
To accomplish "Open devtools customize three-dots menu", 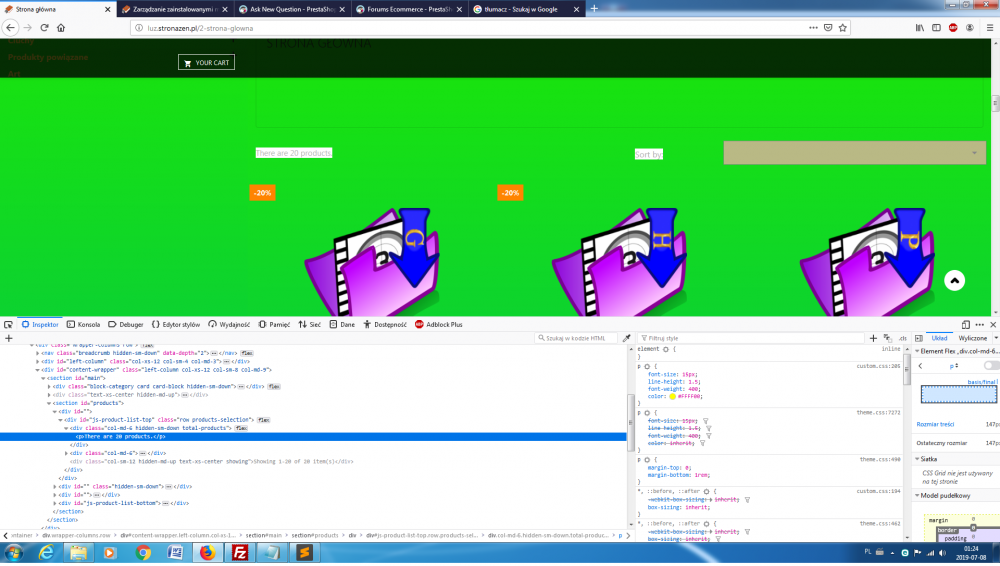I will [x=980, y=324].
